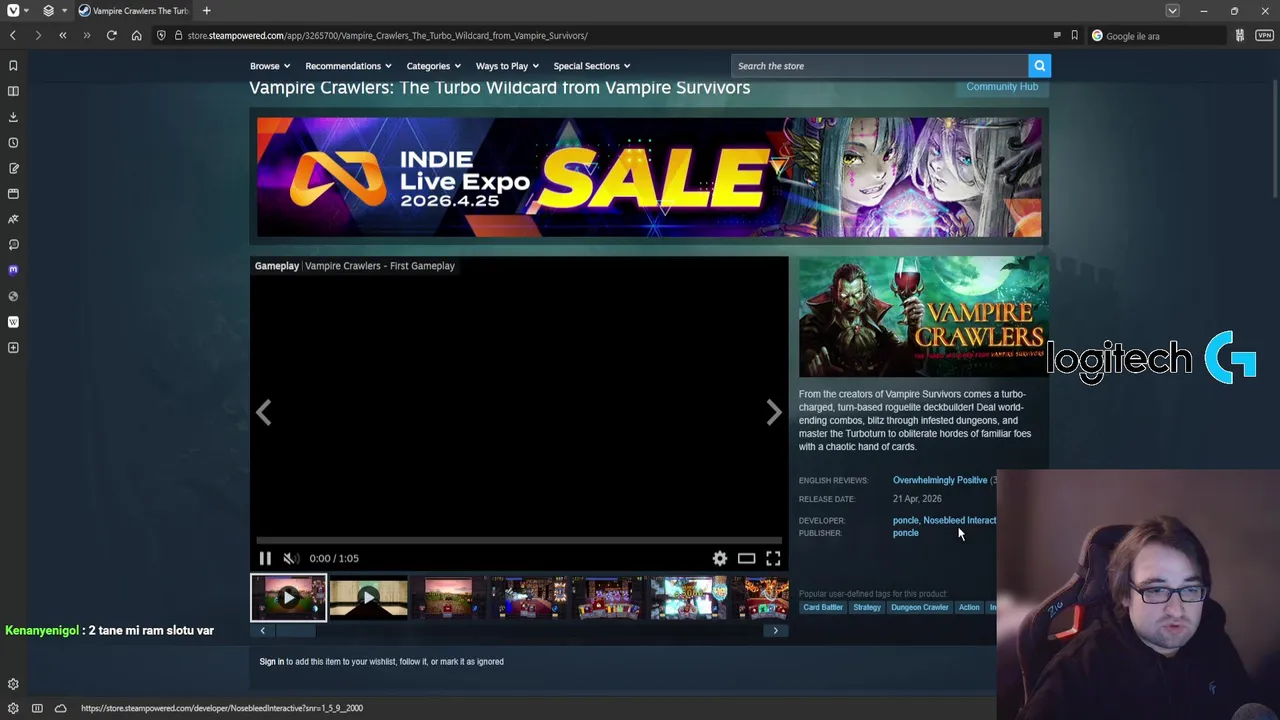Viewport: 1280px width, 720px height.
Task: Click the Dungeon Crawler tag
Action: (919, 607)
